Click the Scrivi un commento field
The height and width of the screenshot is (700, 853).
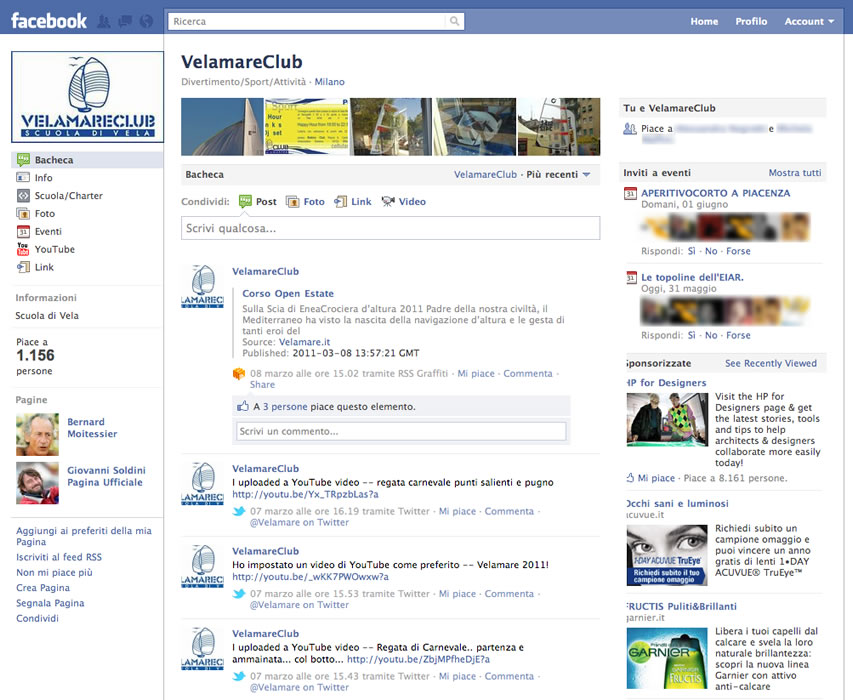coord(401,431)
